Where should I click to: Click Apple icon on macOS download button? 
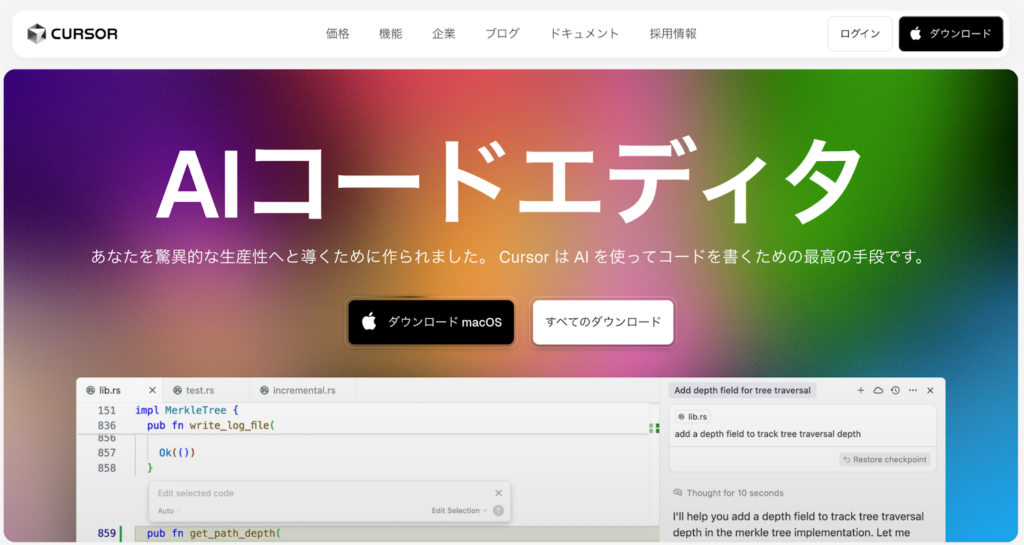370,321
